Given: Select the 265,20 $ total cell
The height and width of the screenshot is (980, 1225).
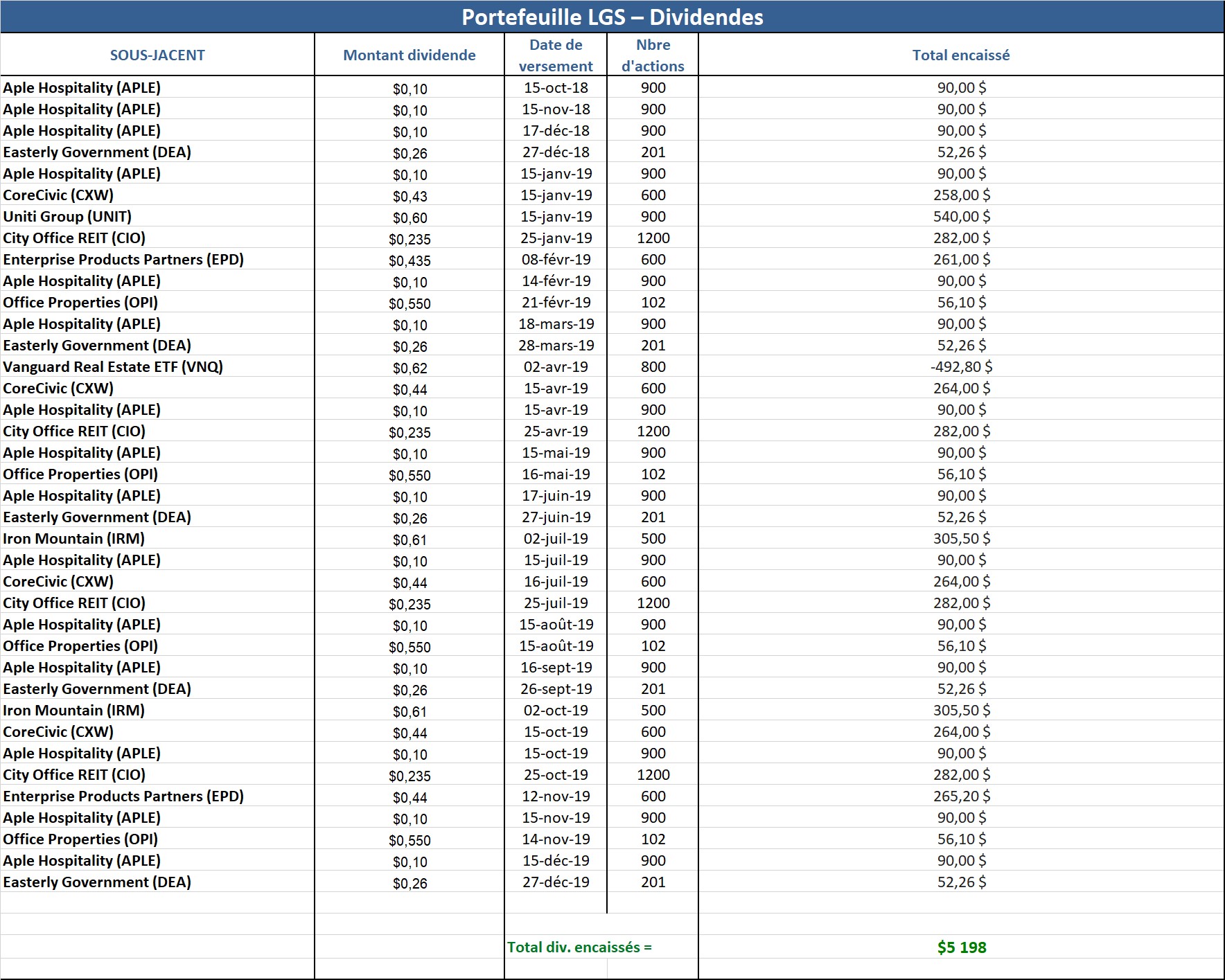Looking at the screenshot, I should (x=962, y=796).
